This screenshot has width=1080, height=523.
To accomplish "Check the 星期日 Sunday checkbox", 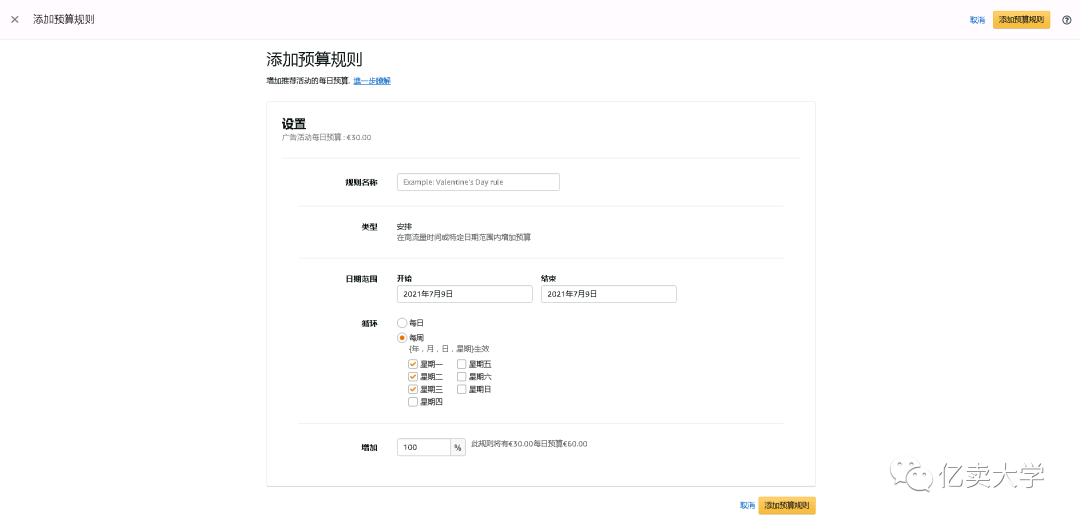I will 461,389.
